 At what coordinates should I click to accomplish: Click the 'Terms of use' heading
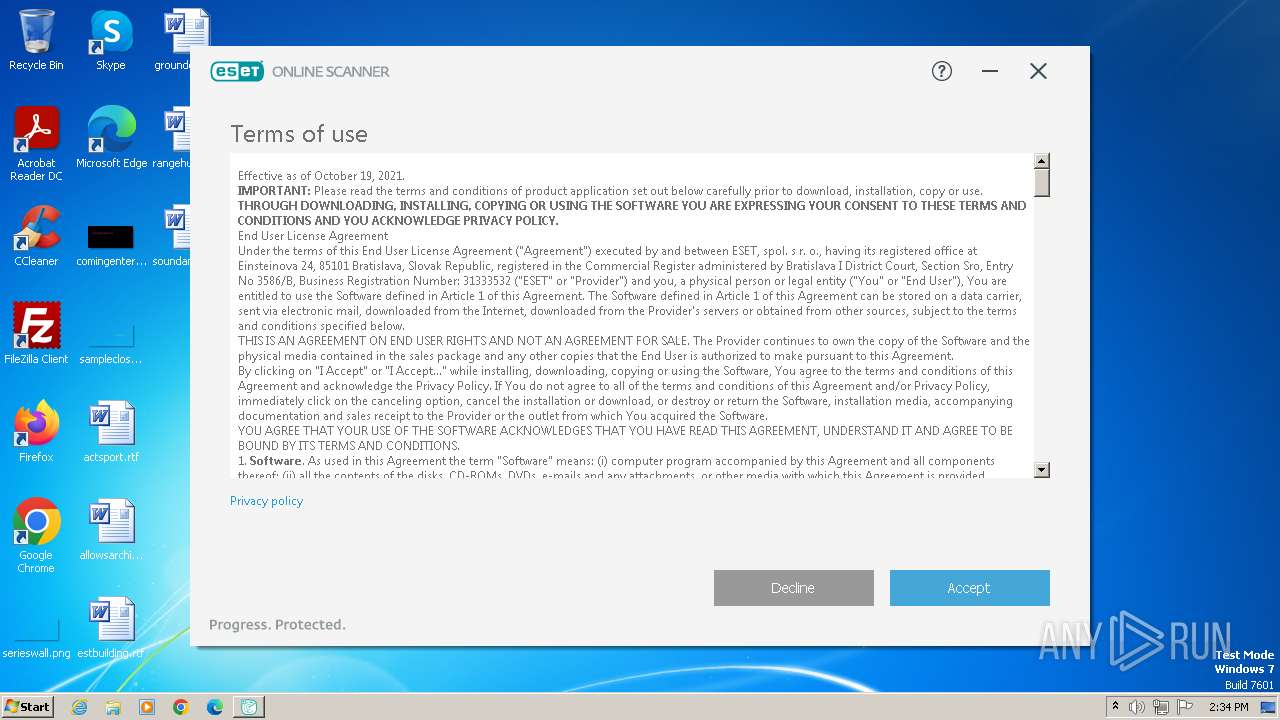coord(299,134)
